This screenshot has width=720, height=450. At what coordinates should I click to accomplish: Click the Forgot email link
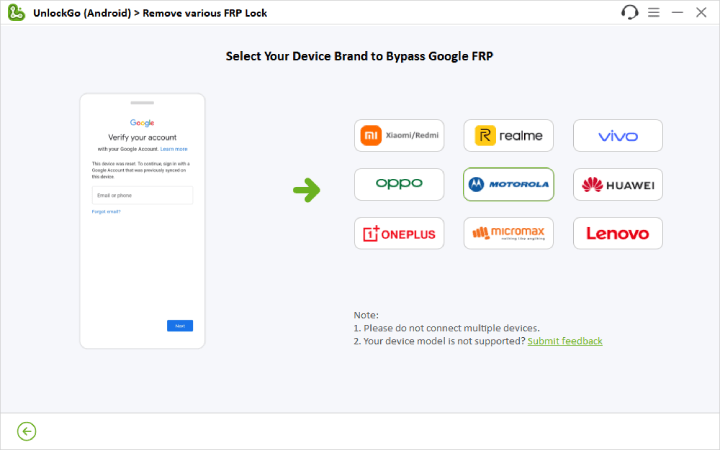pyautogui.click(x=106, y=212)
